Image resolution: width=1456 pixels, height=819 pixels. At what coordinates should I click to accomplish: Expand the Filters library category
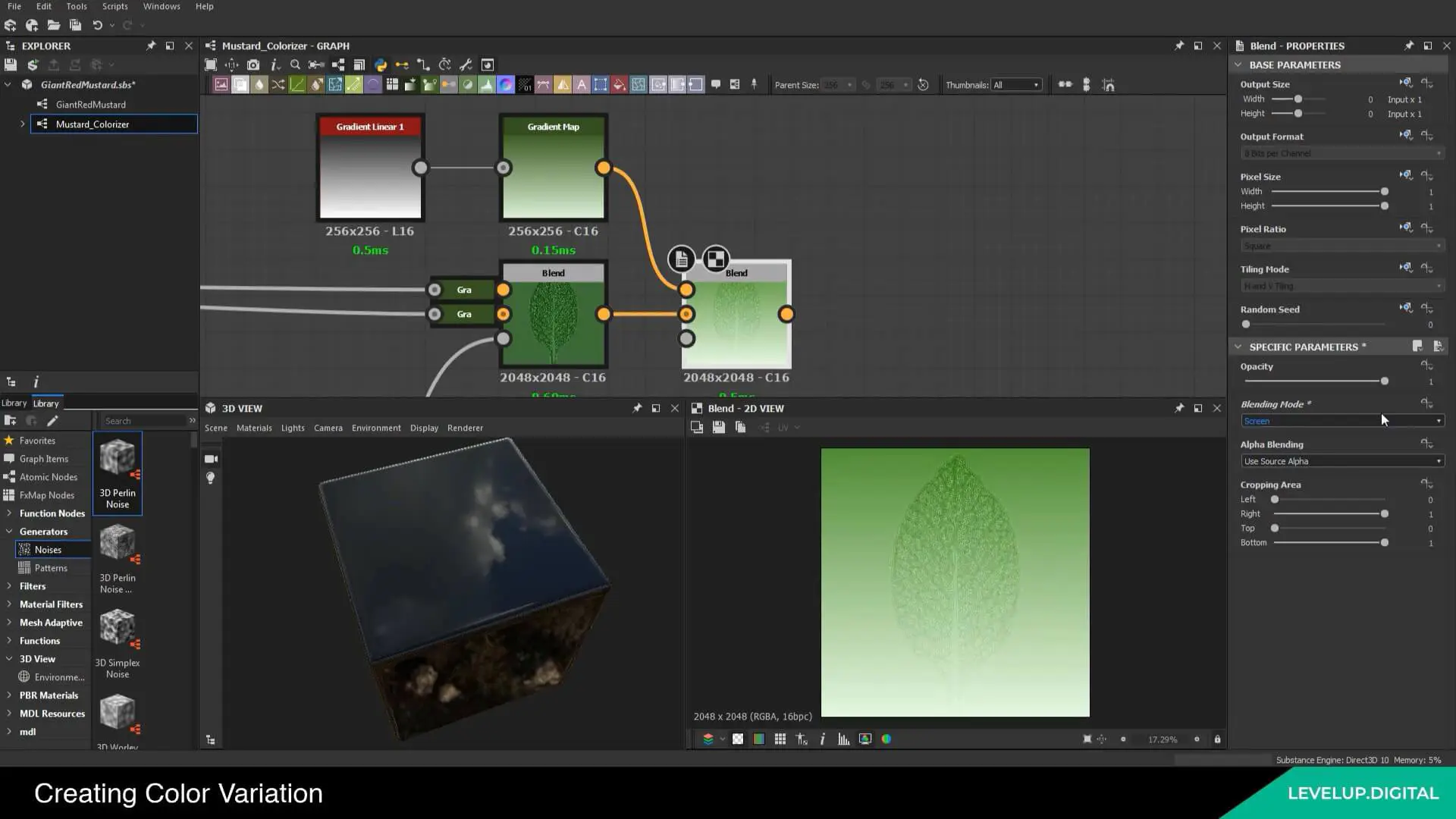tap(9, 586)
